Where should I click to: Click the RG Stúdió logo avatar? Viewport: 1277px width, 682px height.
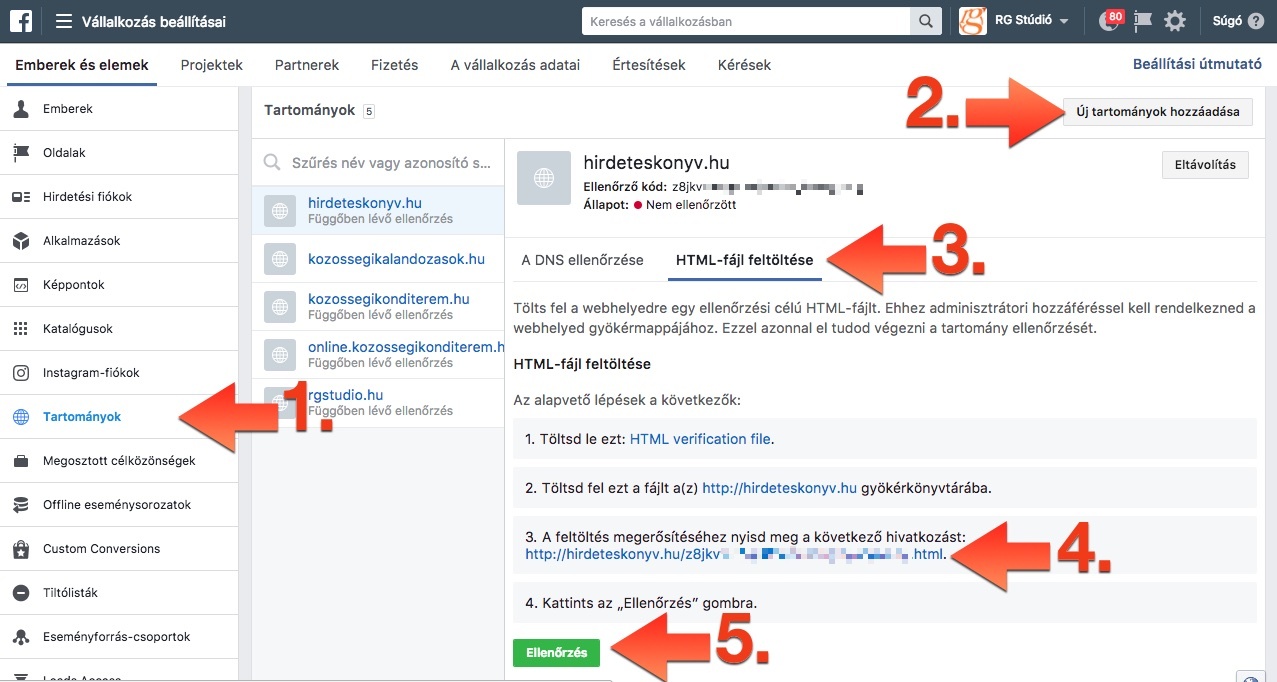972,21
